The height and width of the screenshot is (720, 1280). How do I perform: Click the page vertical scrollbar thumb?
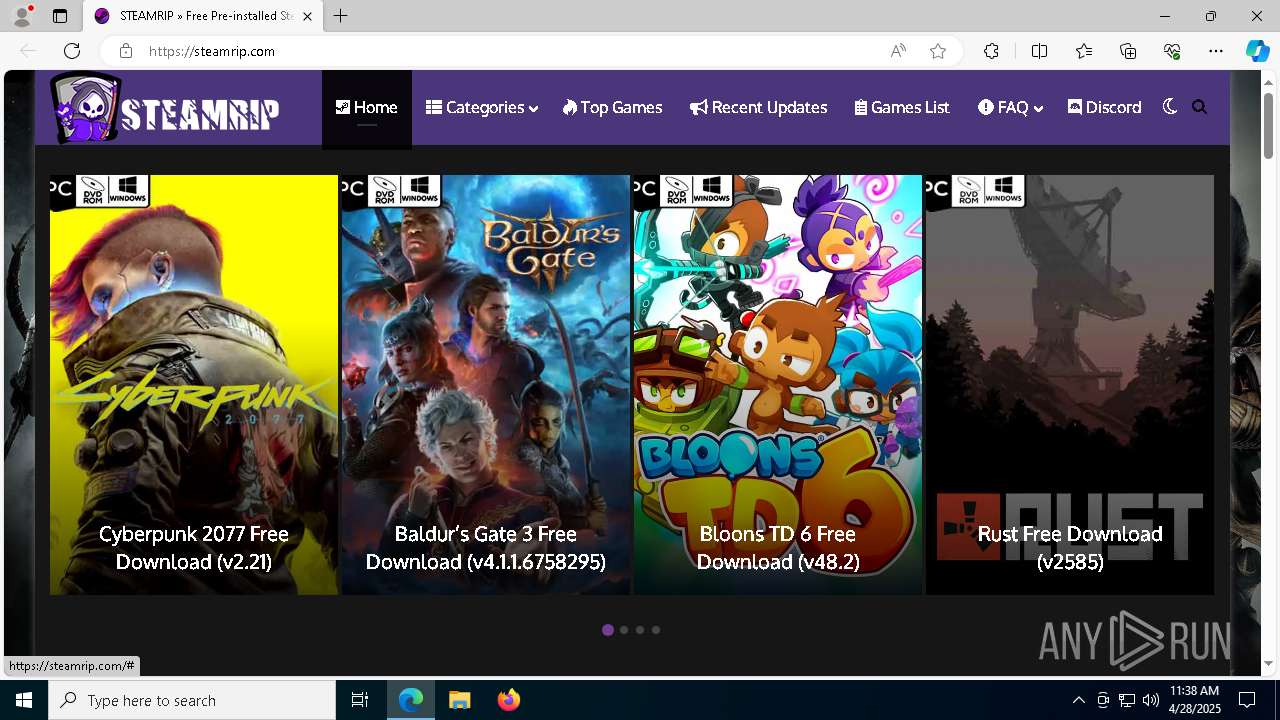[1268, 125]
